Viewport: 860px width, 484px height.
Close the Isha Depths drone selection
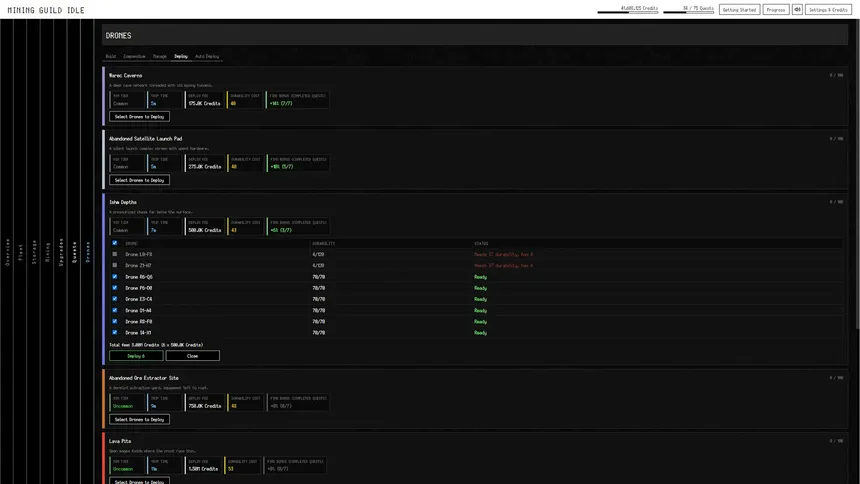coord(193,356)
